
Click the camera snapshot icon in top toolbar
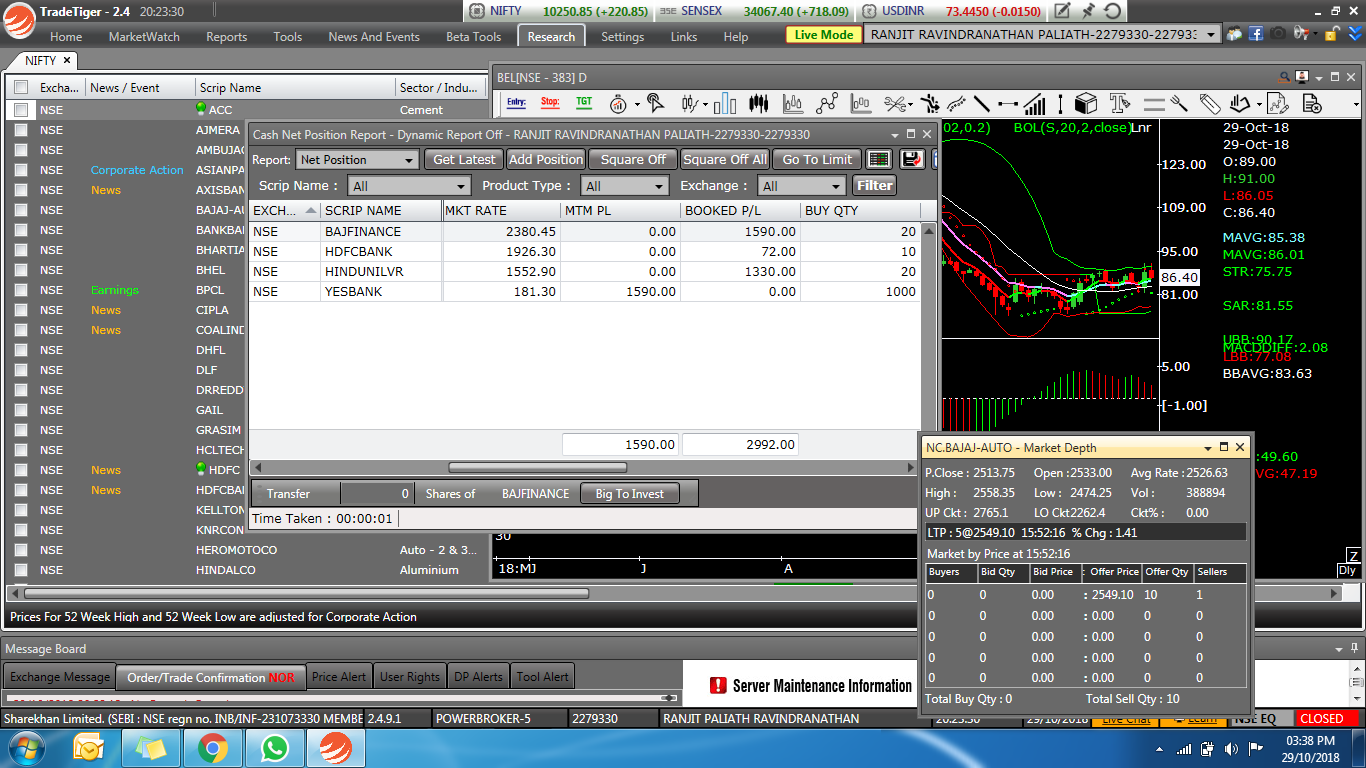pyautogui.click(x=1278, y=33)
